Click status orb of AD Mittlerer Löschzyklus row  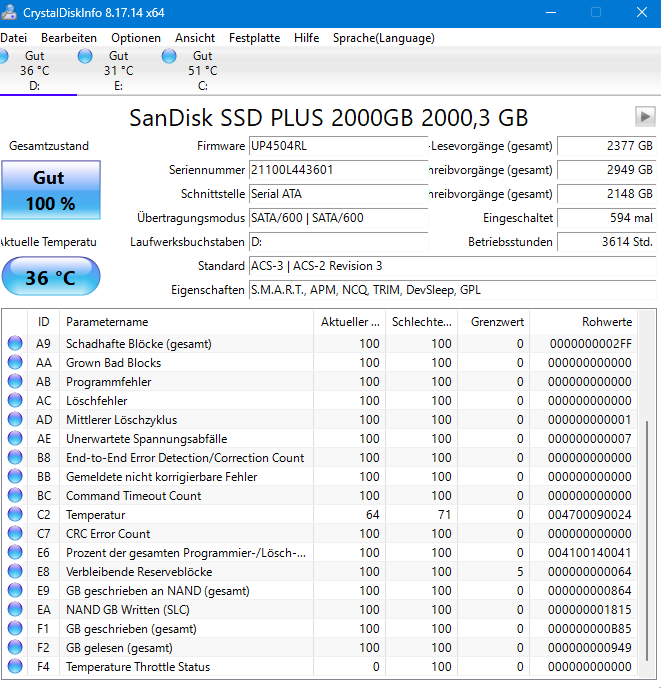15,419
